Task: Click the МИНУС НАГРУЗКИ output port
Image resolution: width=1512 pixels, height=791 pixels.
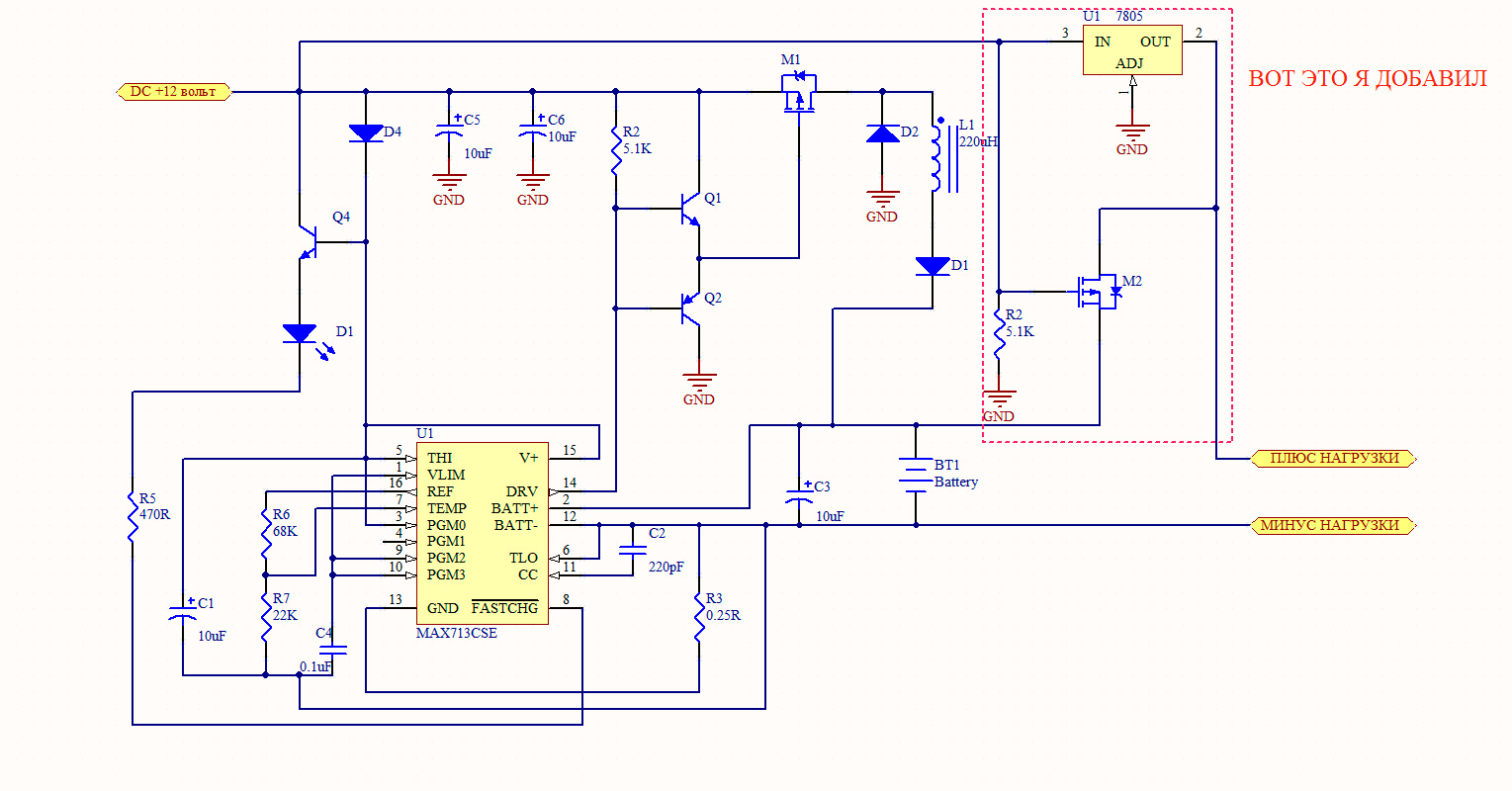Action: pos(1334,525)
